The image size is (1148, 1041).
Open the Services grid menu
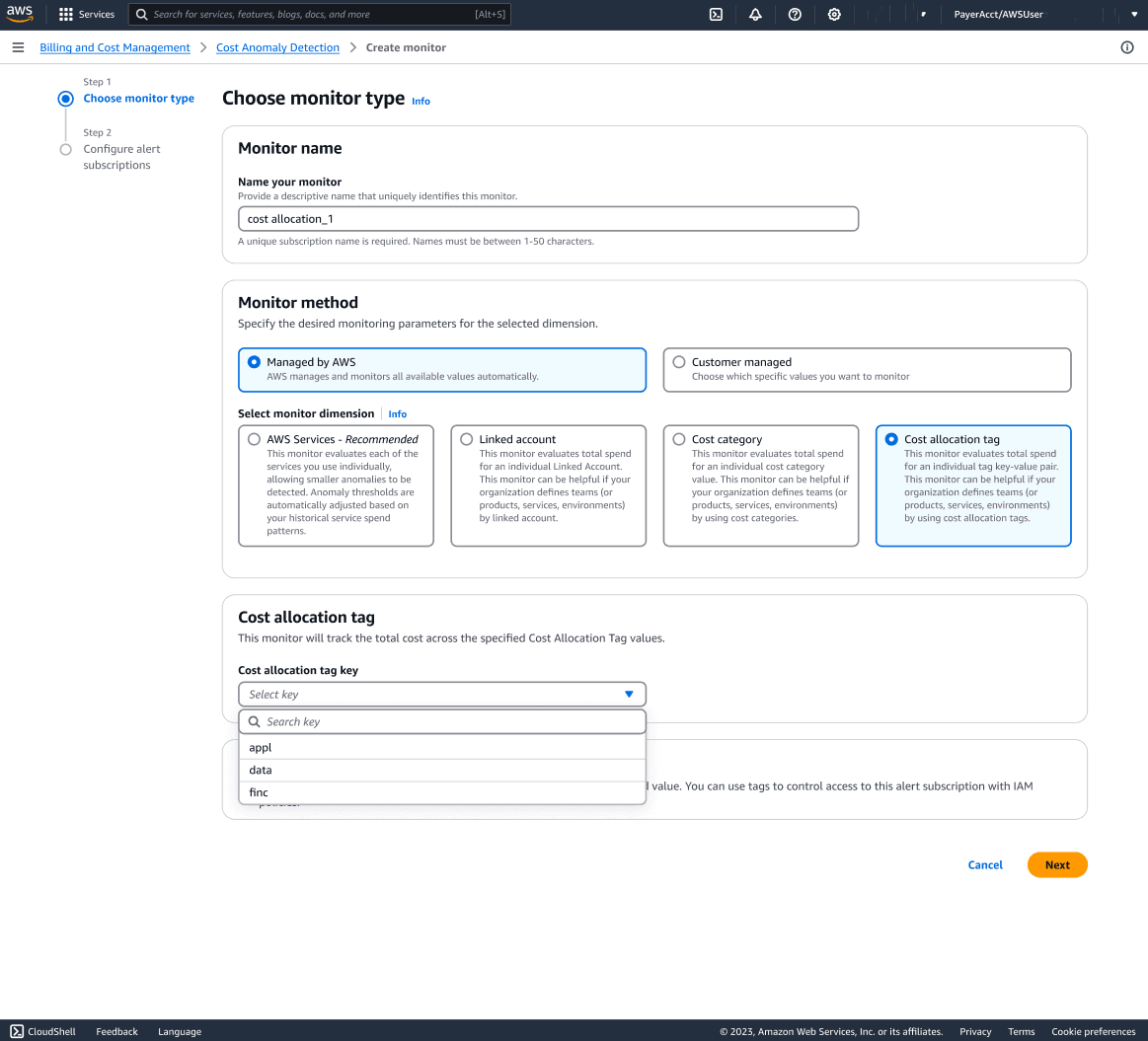86,14
